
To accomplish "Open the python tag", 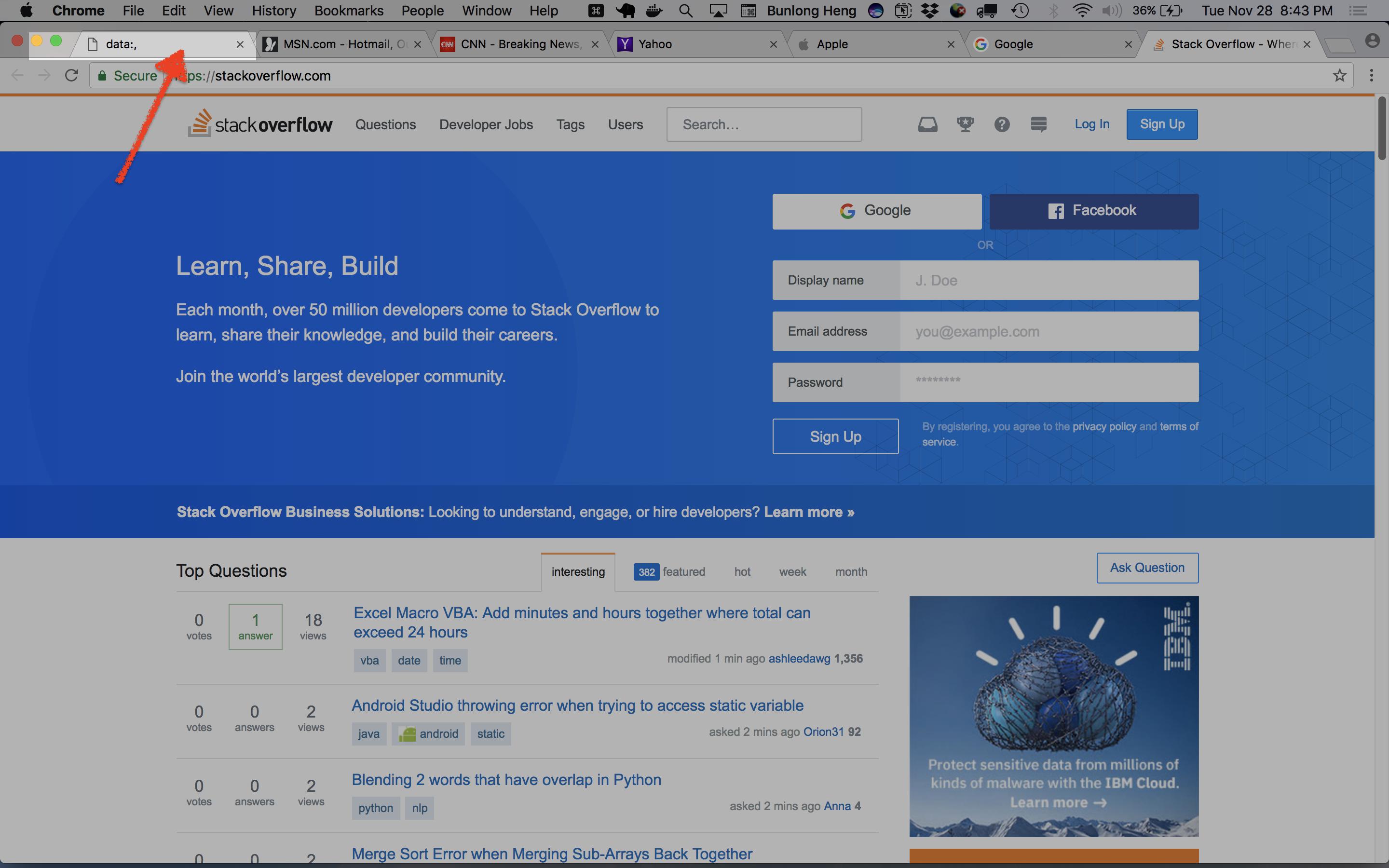I will [x=375, y=808].
